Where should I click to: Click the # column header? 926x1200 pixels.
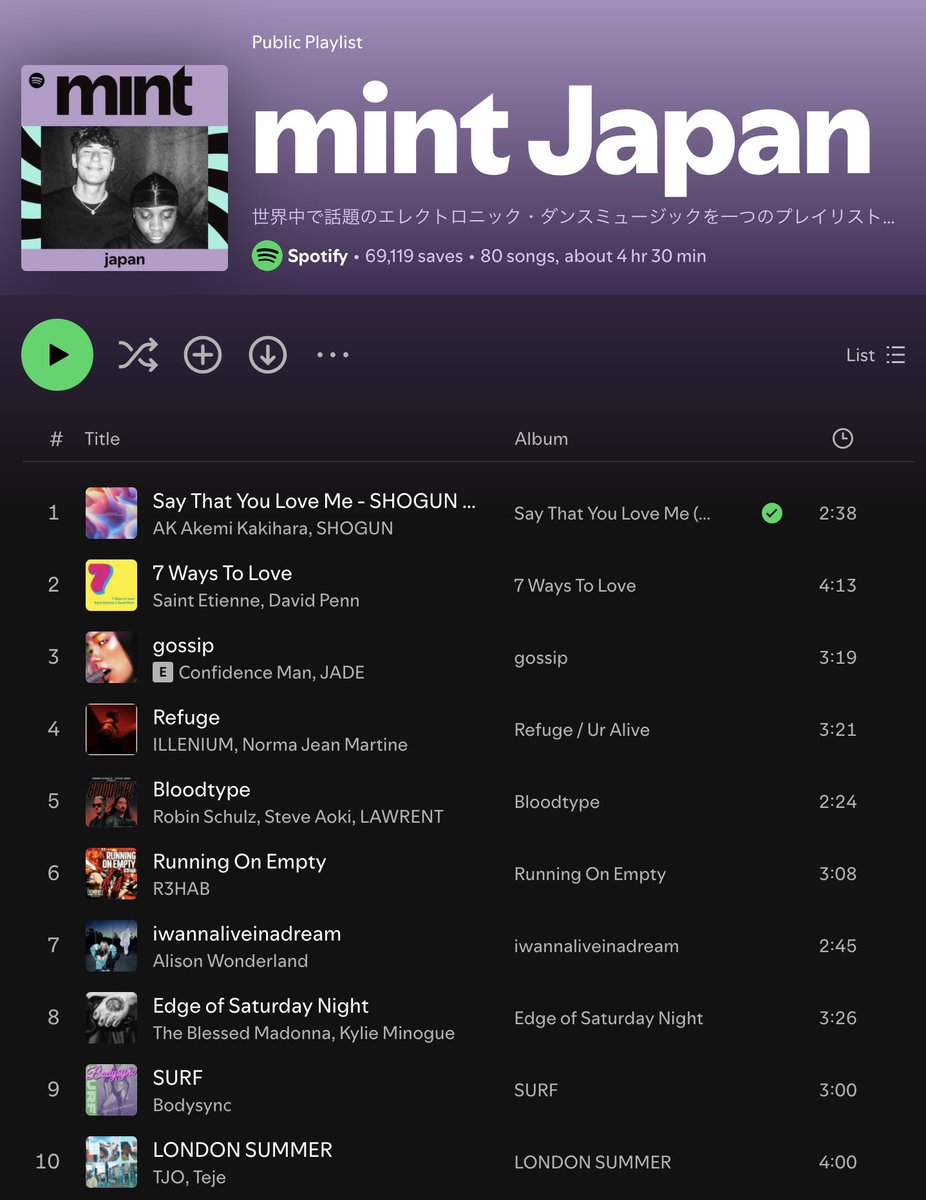tap(56, 438)
